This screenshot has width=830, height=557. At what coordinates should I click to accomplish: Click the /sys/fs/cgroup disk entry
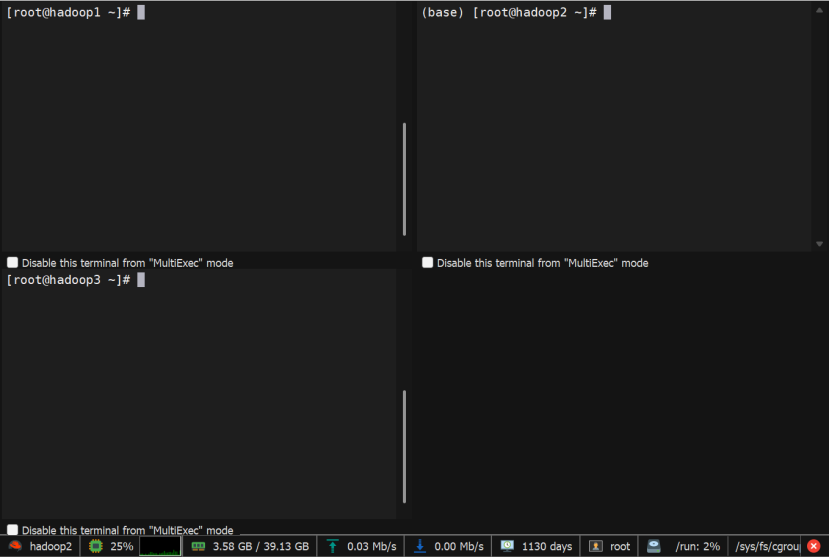768,546
